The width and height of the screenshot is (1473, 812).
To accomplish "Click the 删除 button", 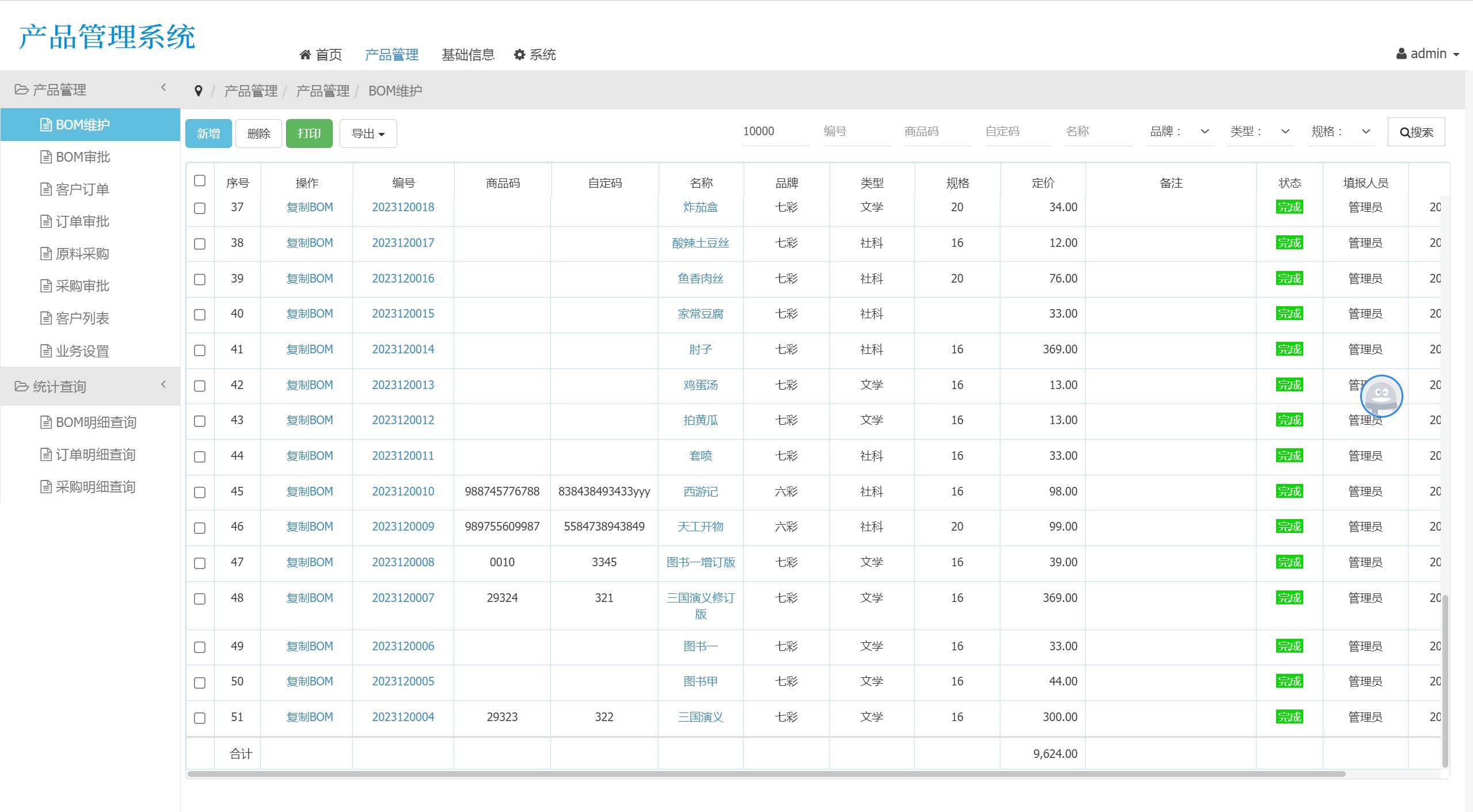I will coord(258,134).
